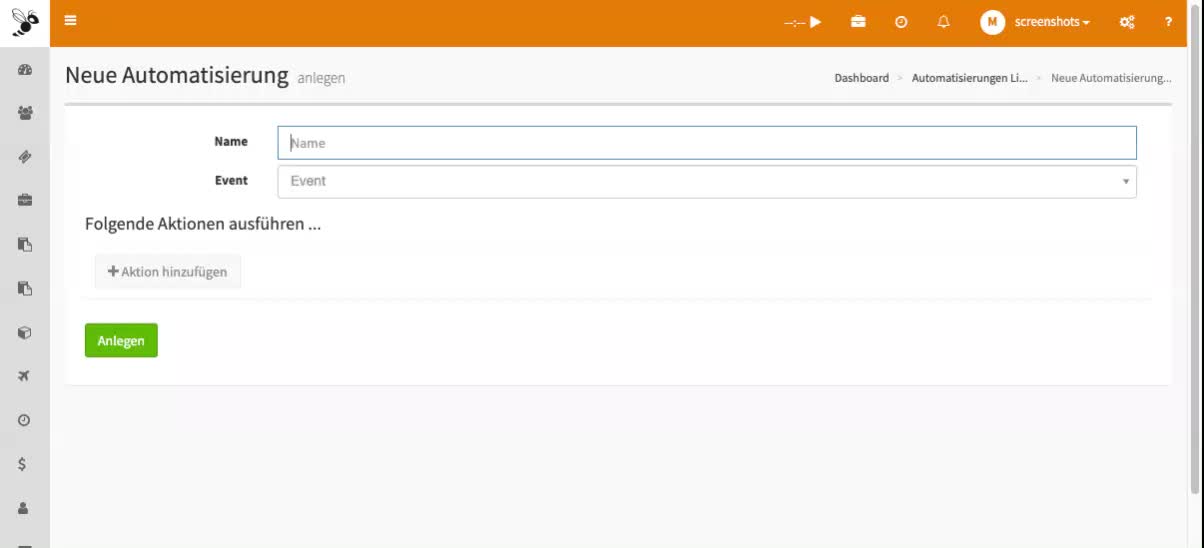The height and width of the screenshot is (548, 1204).
Task: Click the help question mark icon
Action: 1168,22
